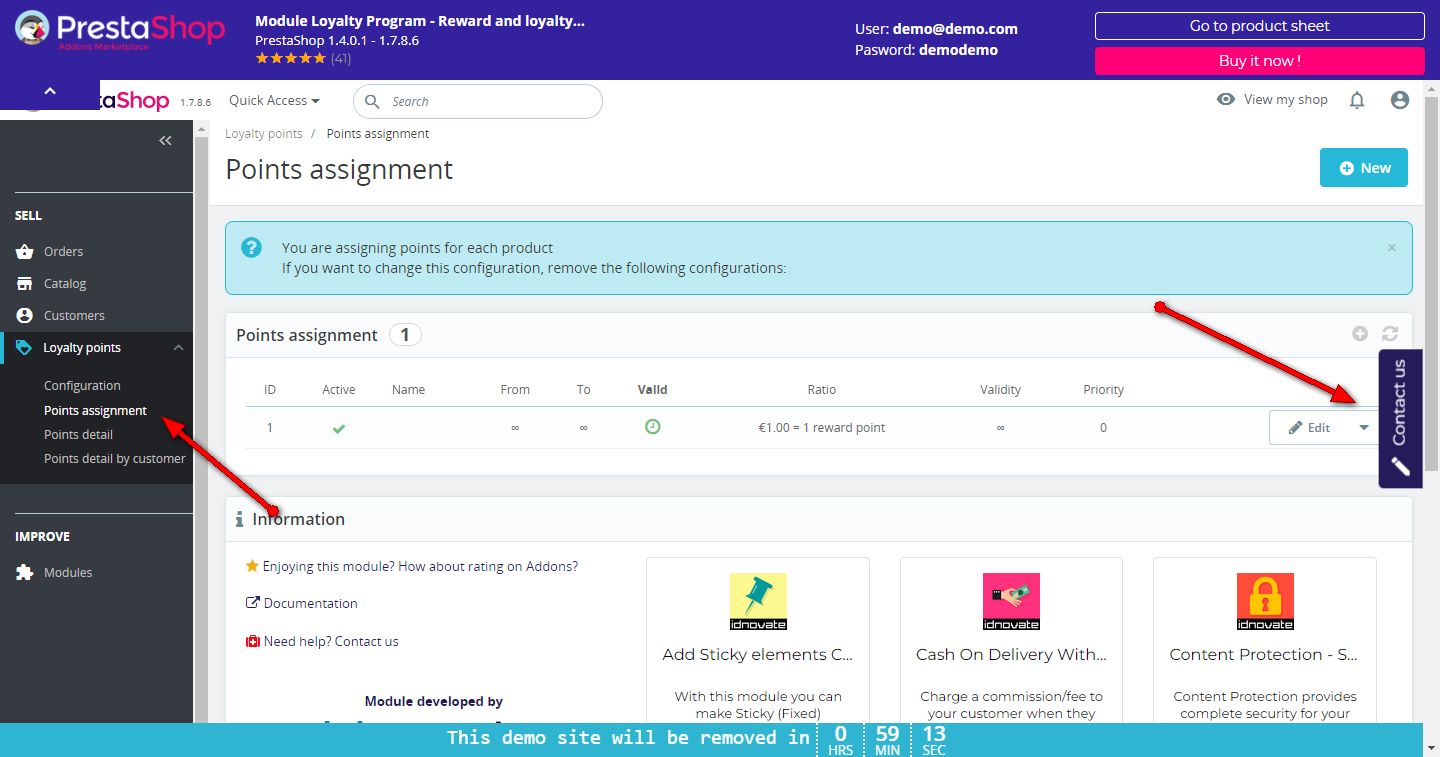
Task: Click the help question mark icon
Action: pos(252,247)
